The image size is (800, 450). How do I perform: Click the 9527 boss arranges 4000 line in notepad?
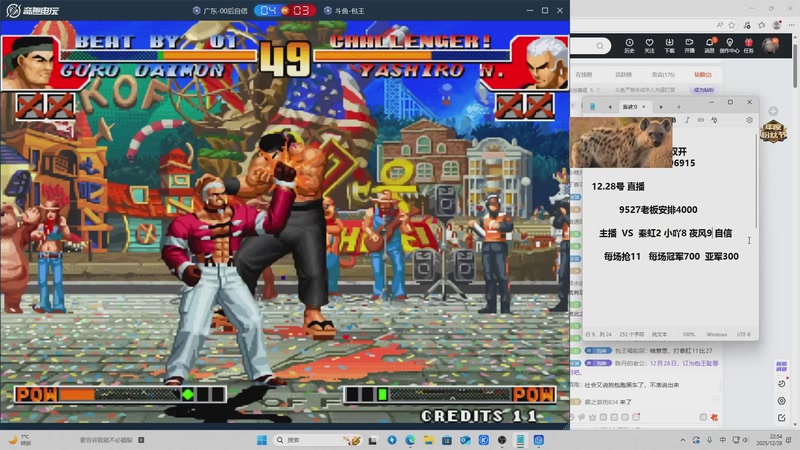(658, 210)
